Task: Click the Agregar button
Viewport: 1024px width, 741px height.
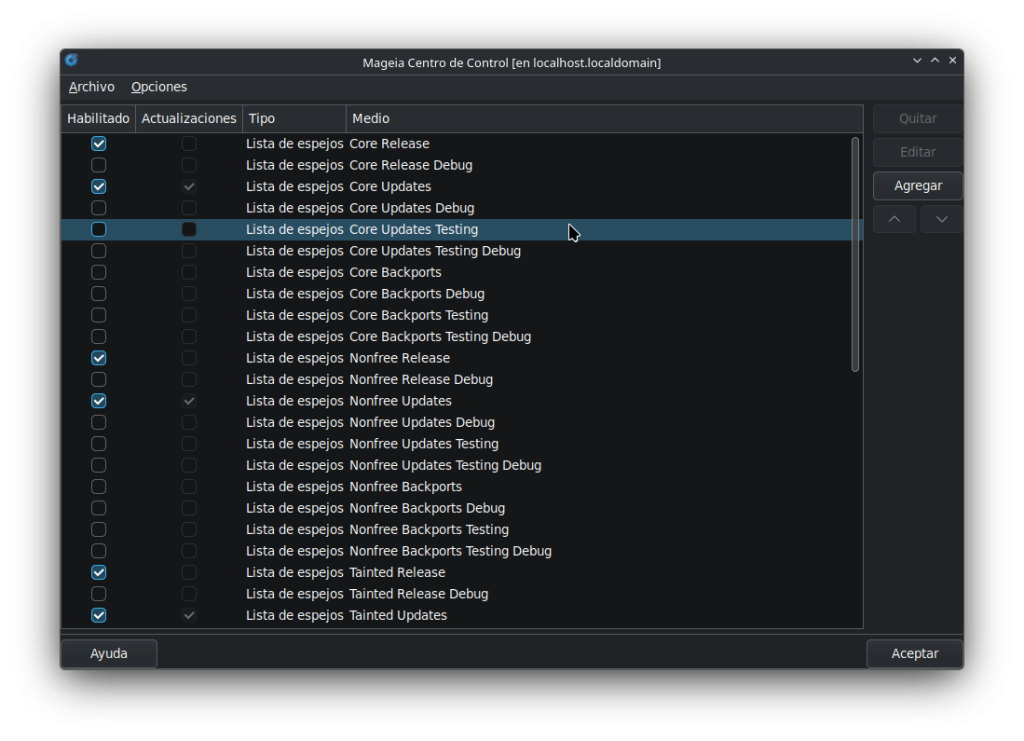Action: click(x=918, y=185)
